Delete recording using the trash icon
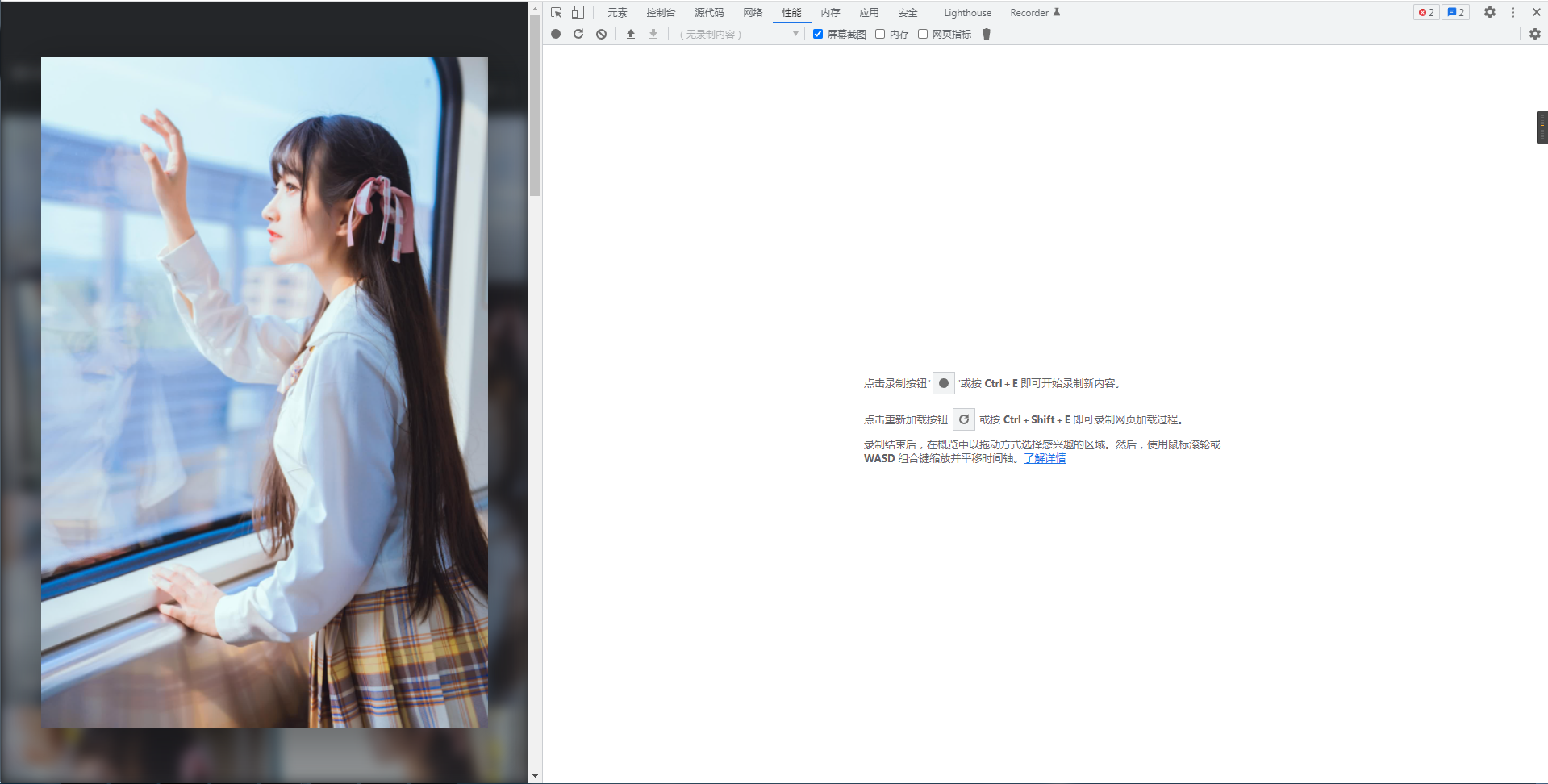Screen dimensions: 1548x784 tap(986, 34)
